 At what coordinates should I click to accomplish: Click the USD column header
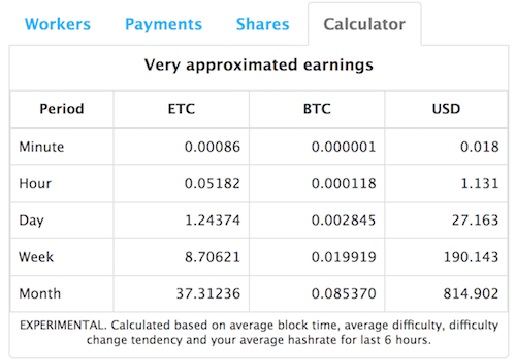446,109
